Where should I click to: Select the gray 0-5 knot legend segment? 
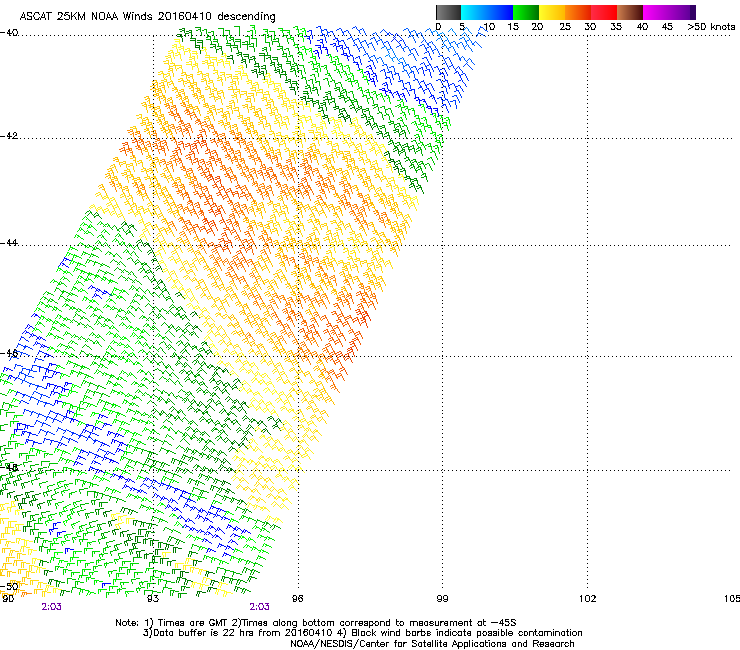click(448, 12)
